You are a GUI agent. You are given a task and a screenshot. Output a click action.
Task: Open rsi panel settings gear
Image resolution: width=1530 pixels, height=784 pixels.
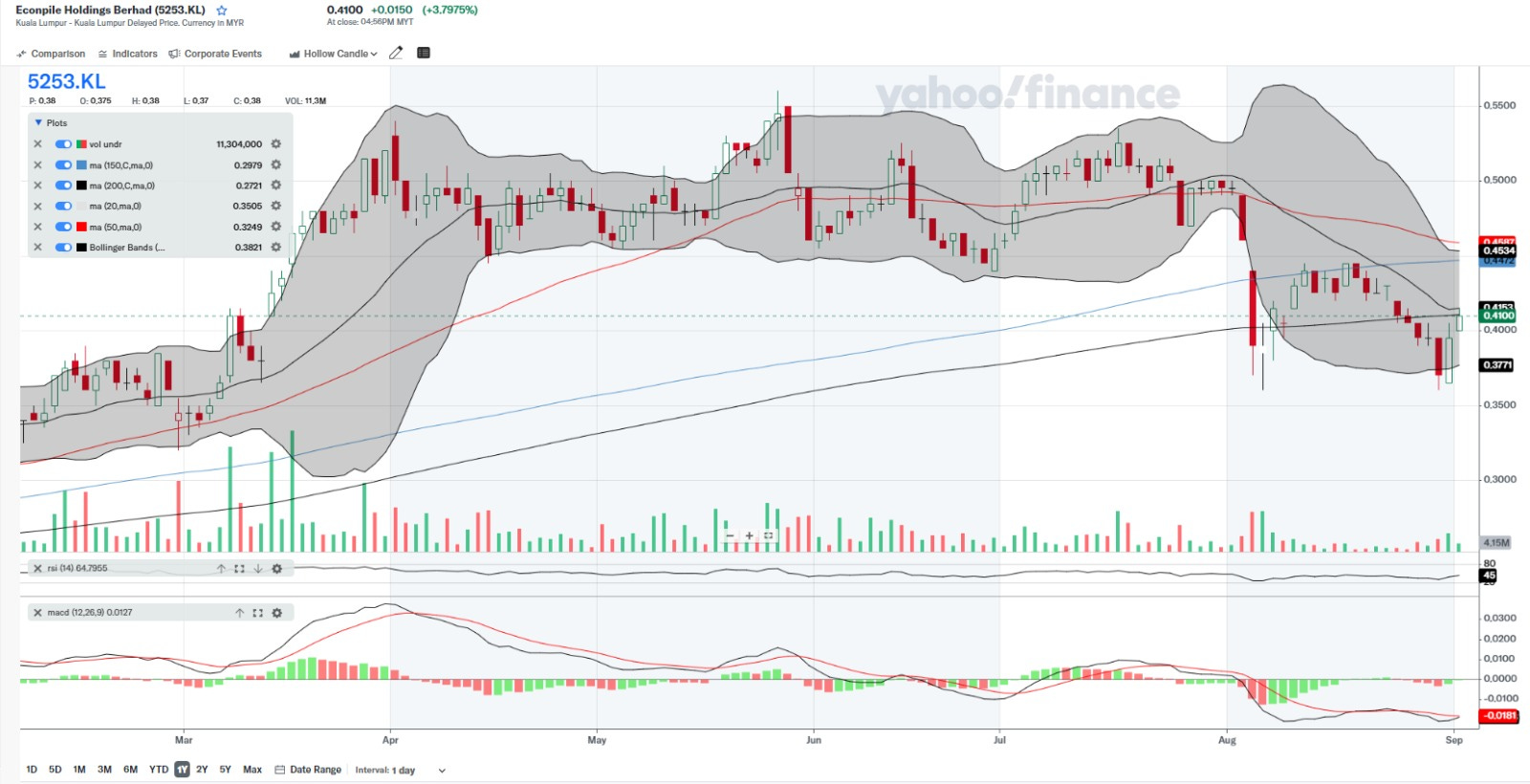pyautogui.click(x=276, y=569)
